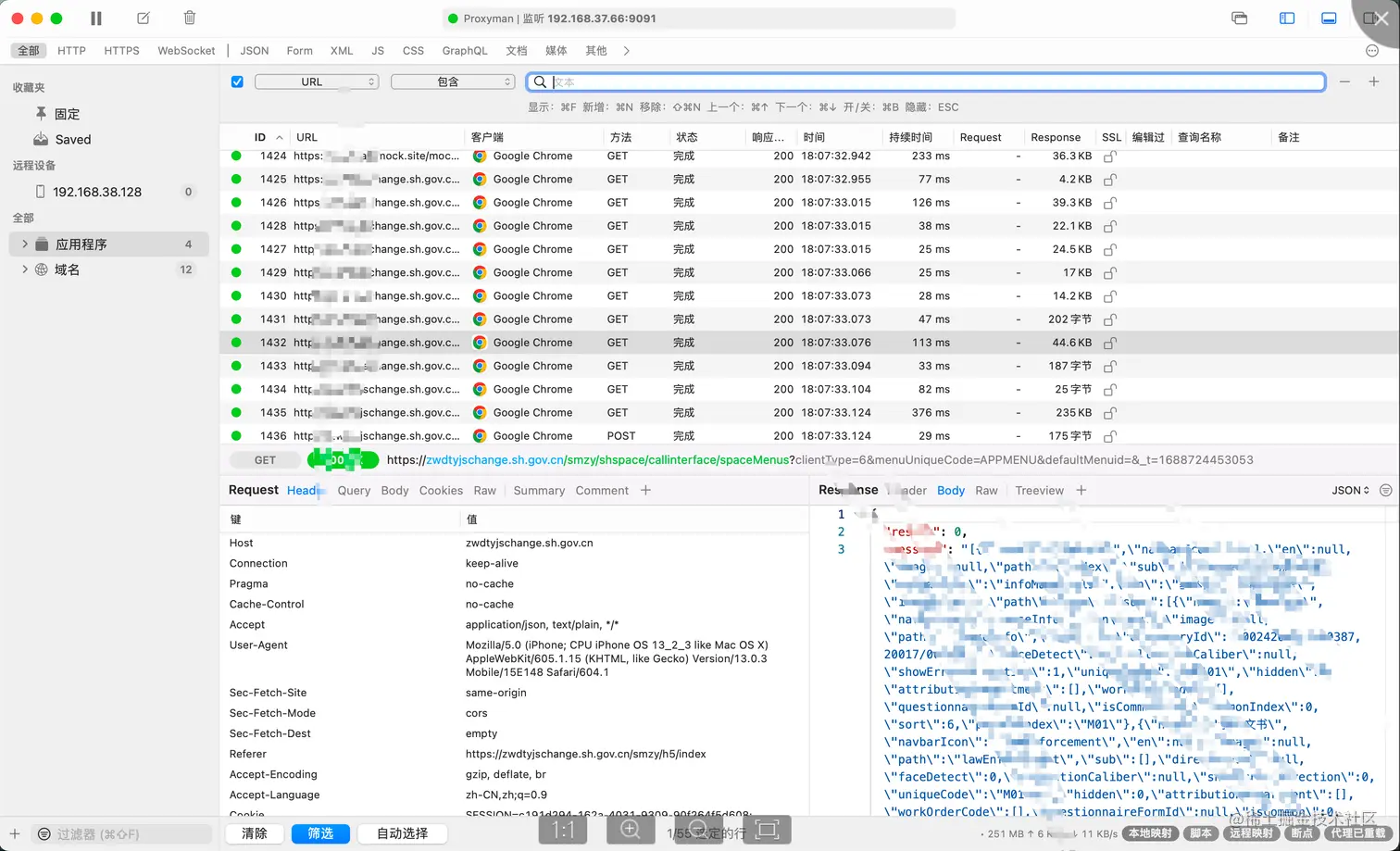
Task: Filter by the 媒体 tab
Action: click(x=556, y=51)
